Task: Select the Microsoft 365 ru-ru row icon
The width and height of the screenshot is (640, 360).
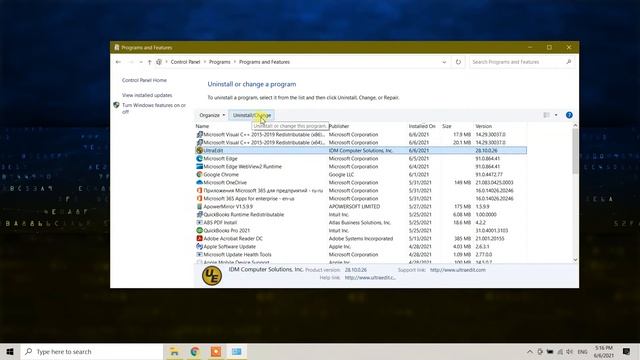Action: [199, 191]
